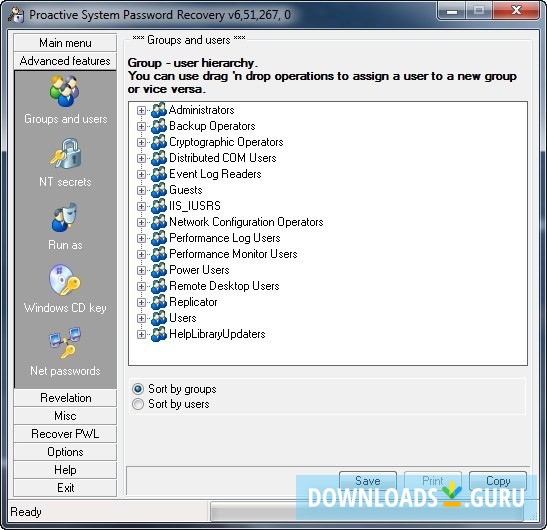Image resolution: width=547 pixels, height=530 pixels.
Task: Select the Guests label in tree
Action: point(186,190)
